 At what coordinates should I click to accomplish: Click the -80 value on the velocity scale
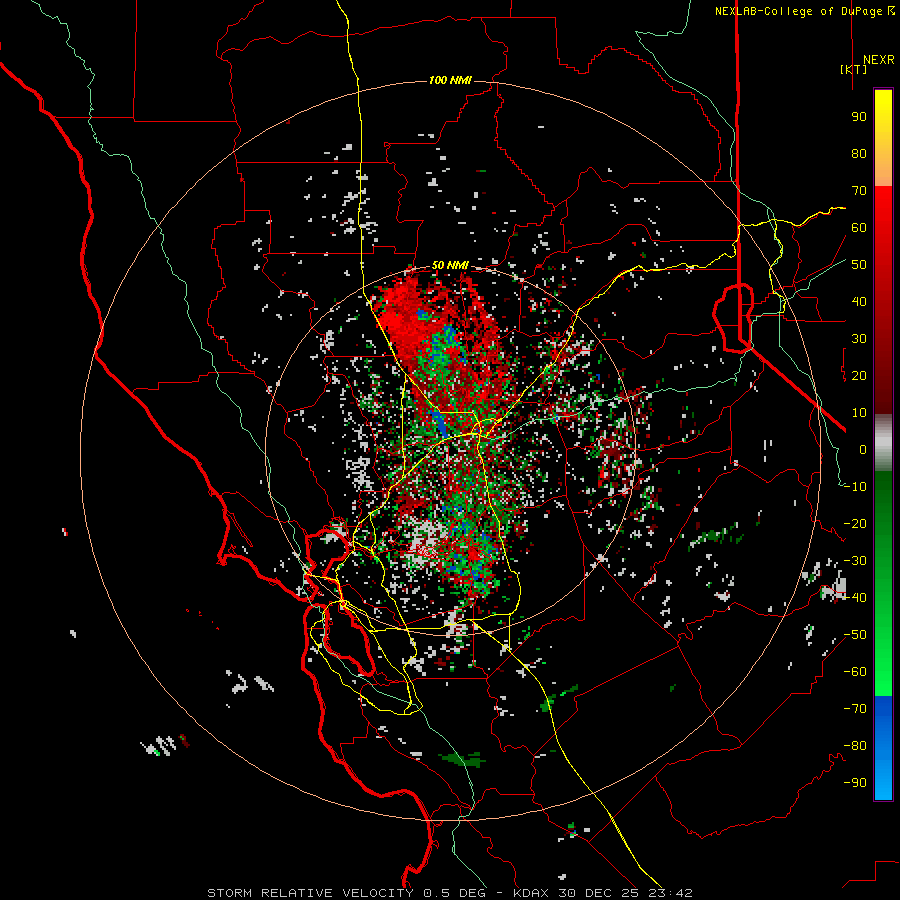(x=855, y=746)
